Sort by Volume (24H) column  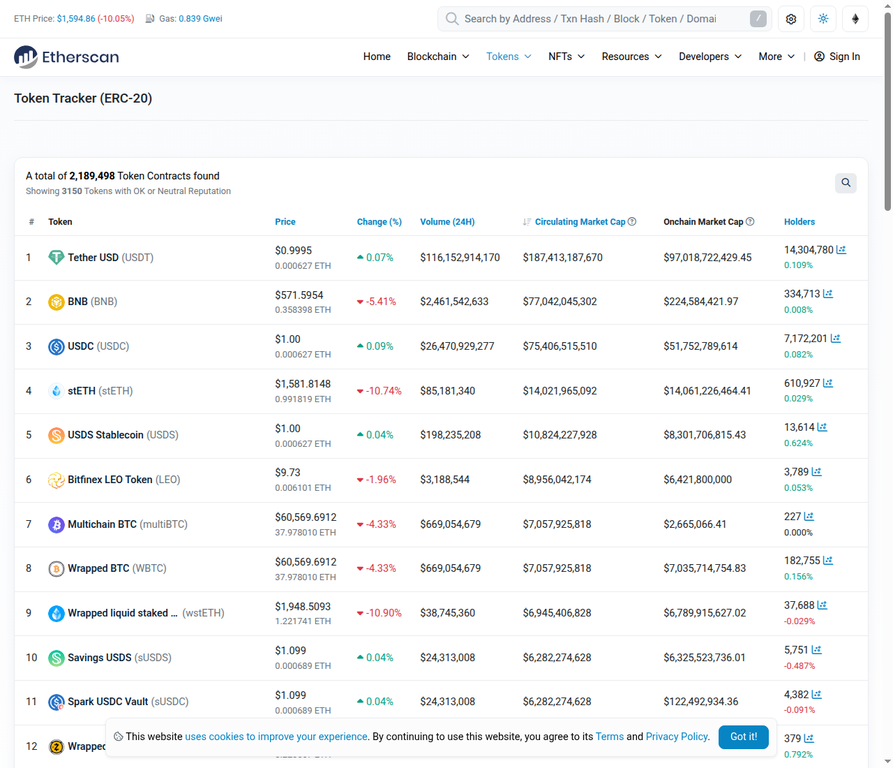pyautogui.click(x=447, y=221)
